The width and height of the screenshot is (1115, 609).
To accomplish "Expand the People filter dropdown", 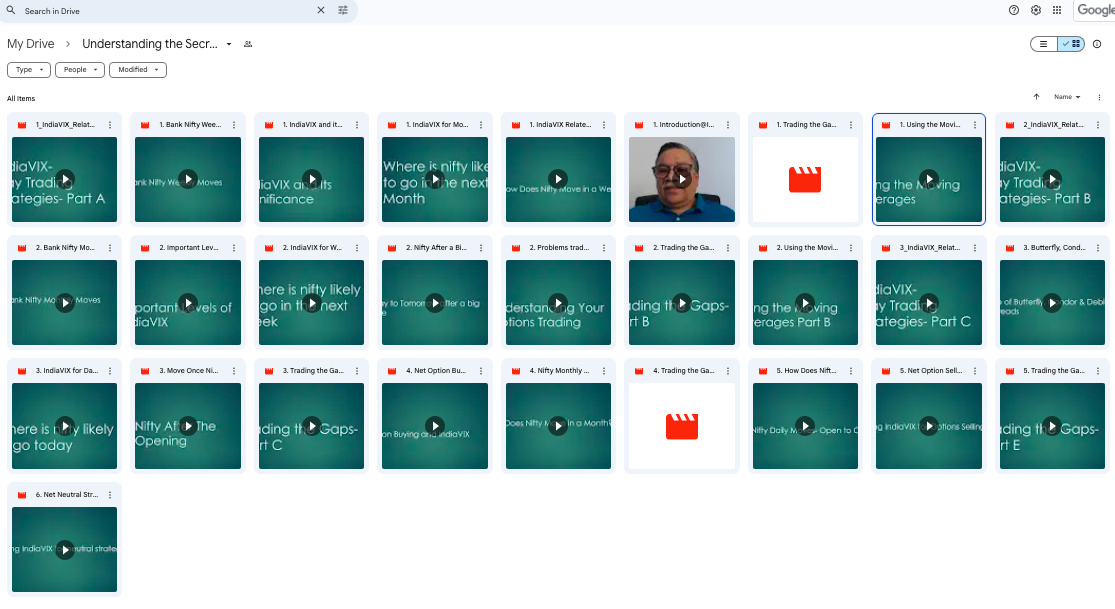I will click(80, 70).
